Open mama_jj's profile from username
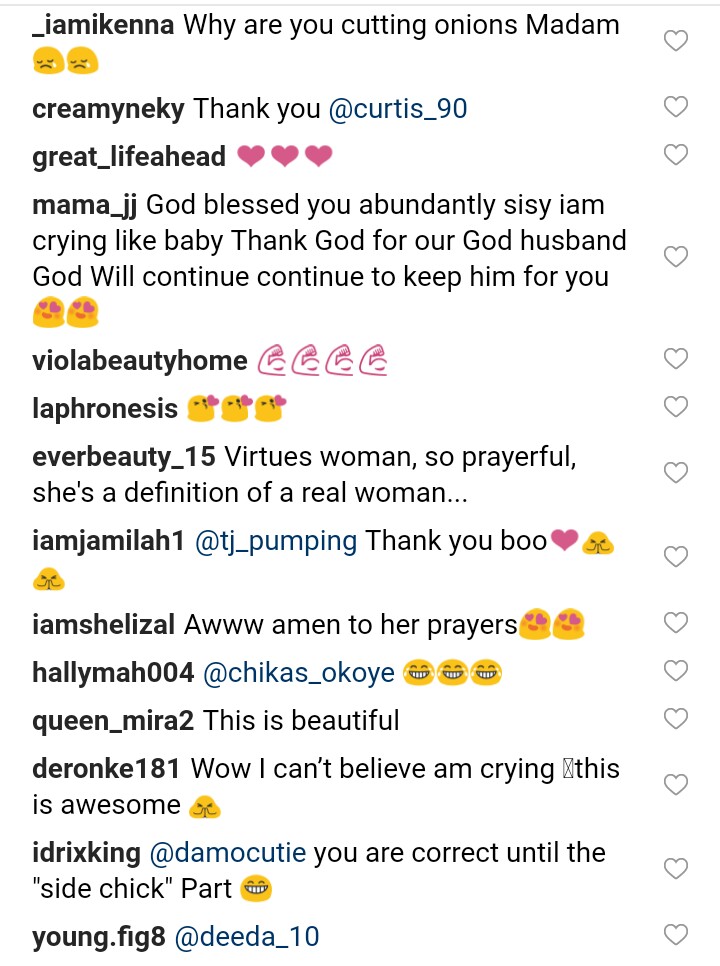This screenshot has width=720, height=966. (88, 205)
